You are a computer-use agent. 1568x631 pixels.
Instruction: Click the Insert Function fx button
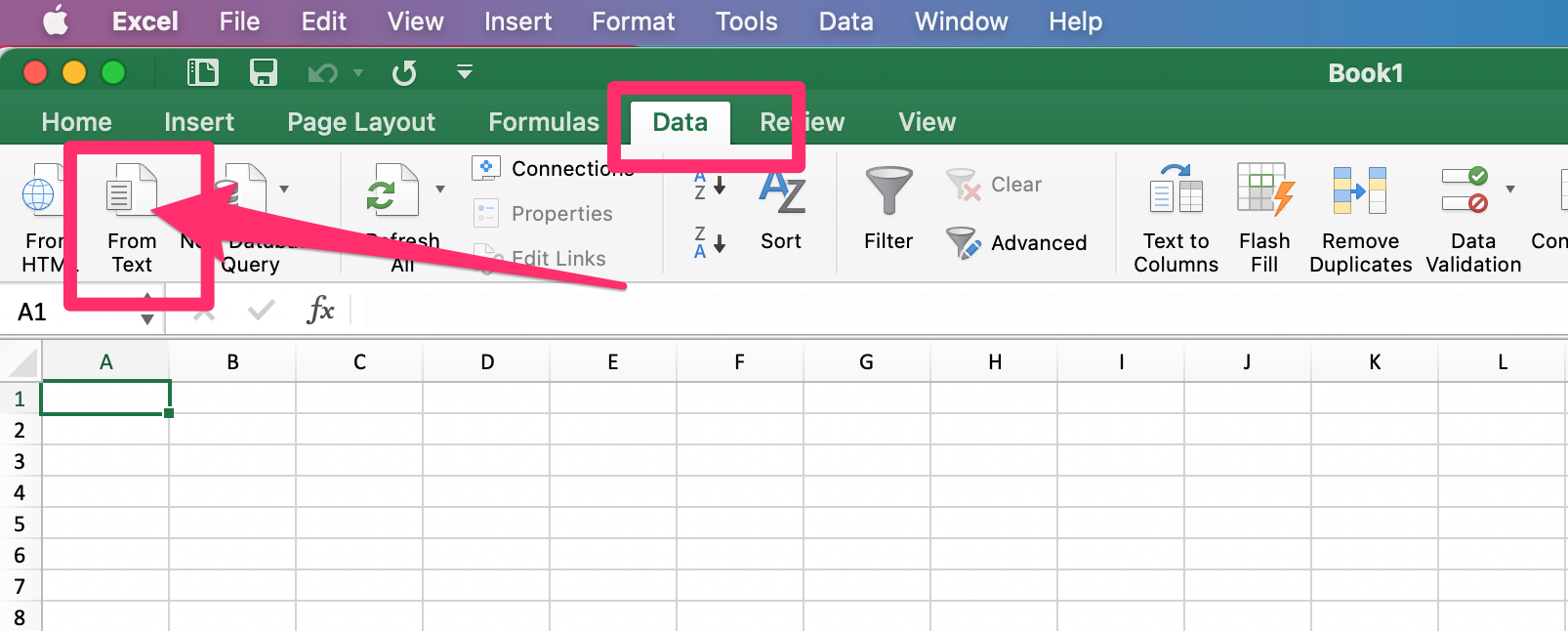320,311
